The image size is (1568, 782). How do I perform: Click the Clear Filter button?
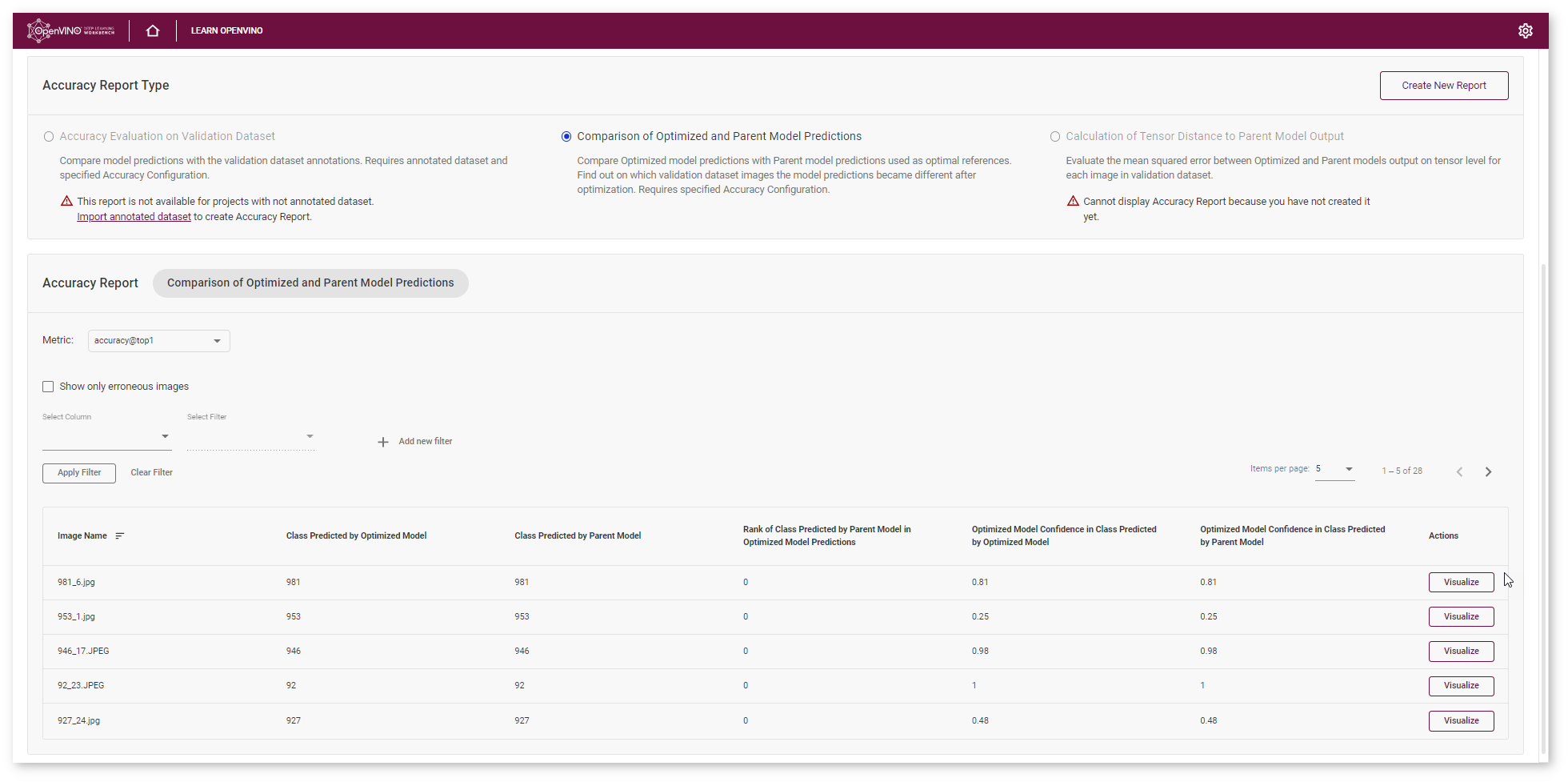tap(152, 473)
